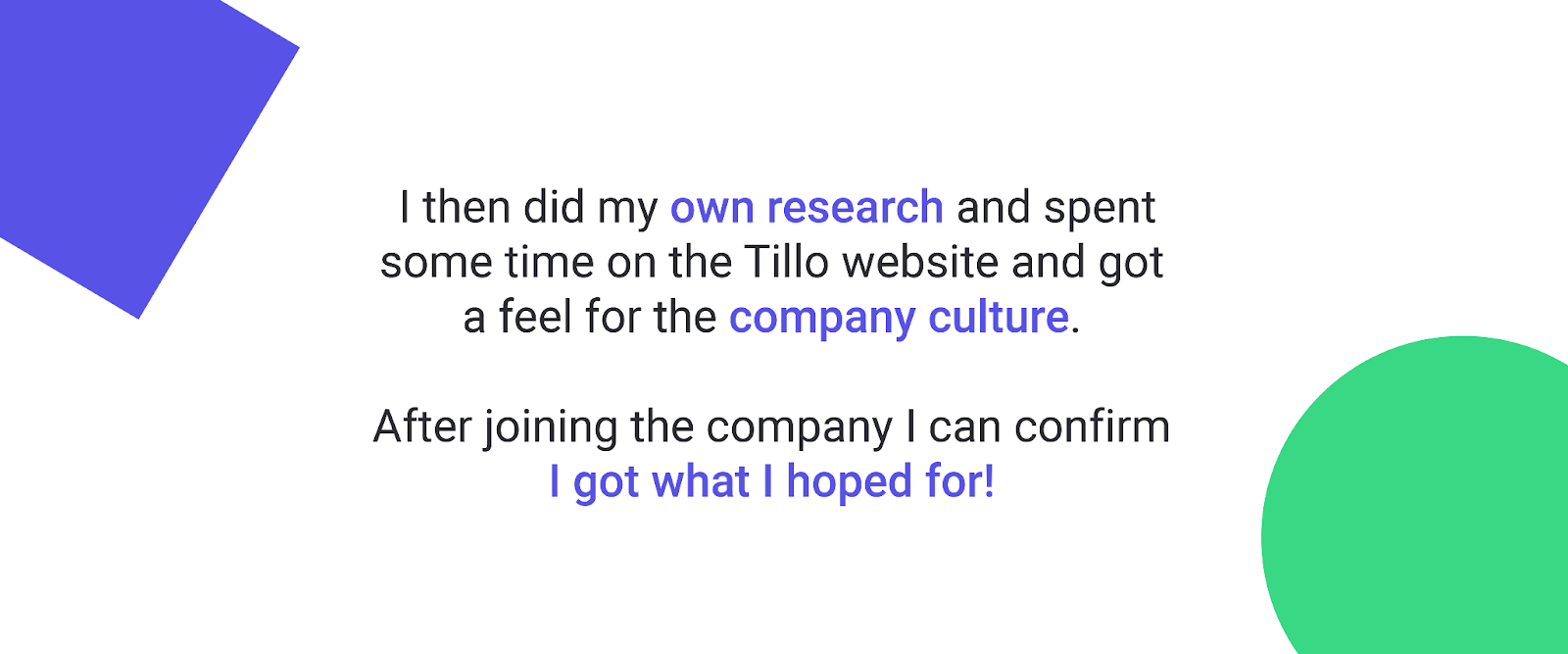Click the words 'and spent'
The width and height of the screenshot is (1568, 654).
point(1055,210)
